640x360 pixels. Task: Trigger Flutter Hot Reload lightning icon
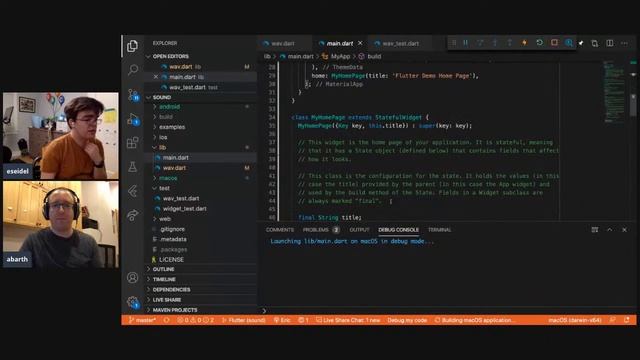coord(524,43)
